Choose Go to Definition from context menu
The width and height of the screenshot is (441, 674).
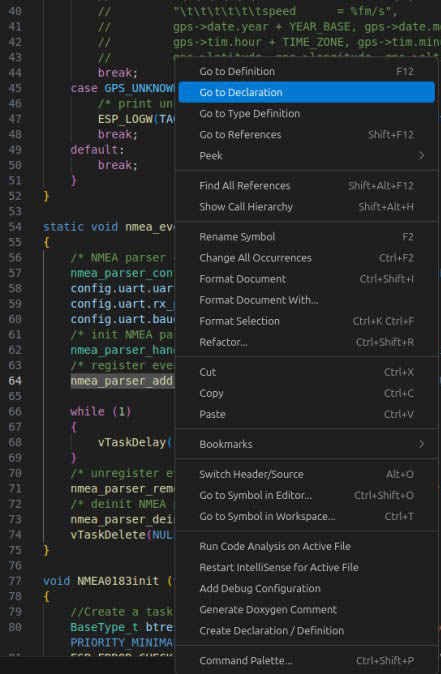click(306, 71)
